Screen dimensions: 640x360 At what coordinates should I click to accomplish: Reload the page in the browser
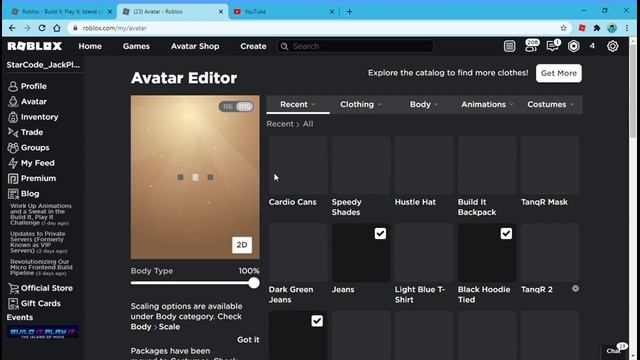click(42, 28)
